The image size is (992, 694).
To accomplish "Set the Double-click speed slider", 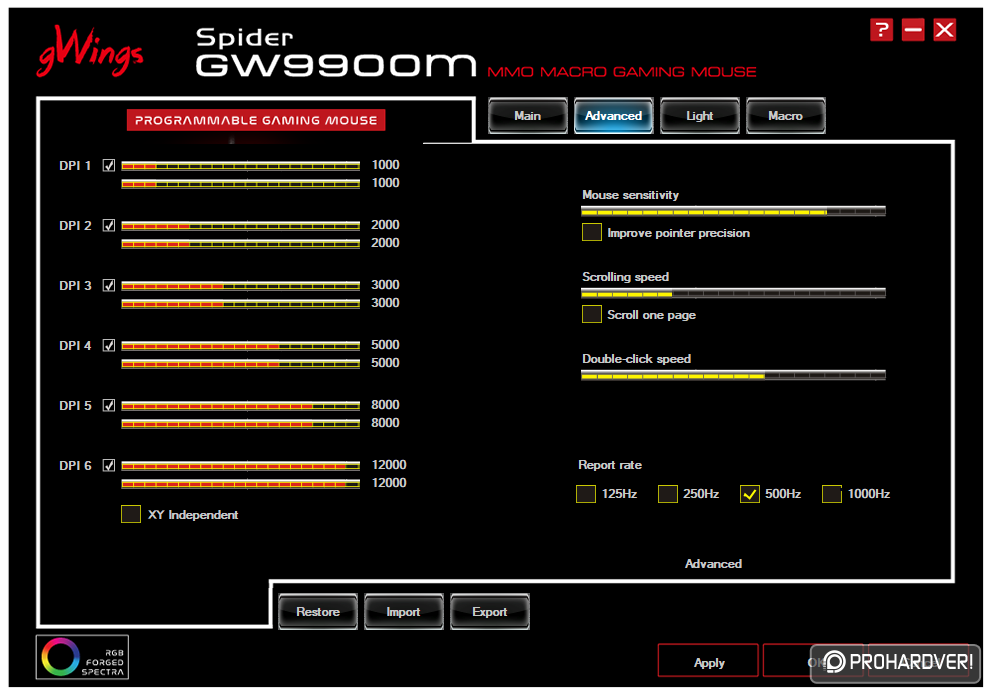I will point(733,375).
